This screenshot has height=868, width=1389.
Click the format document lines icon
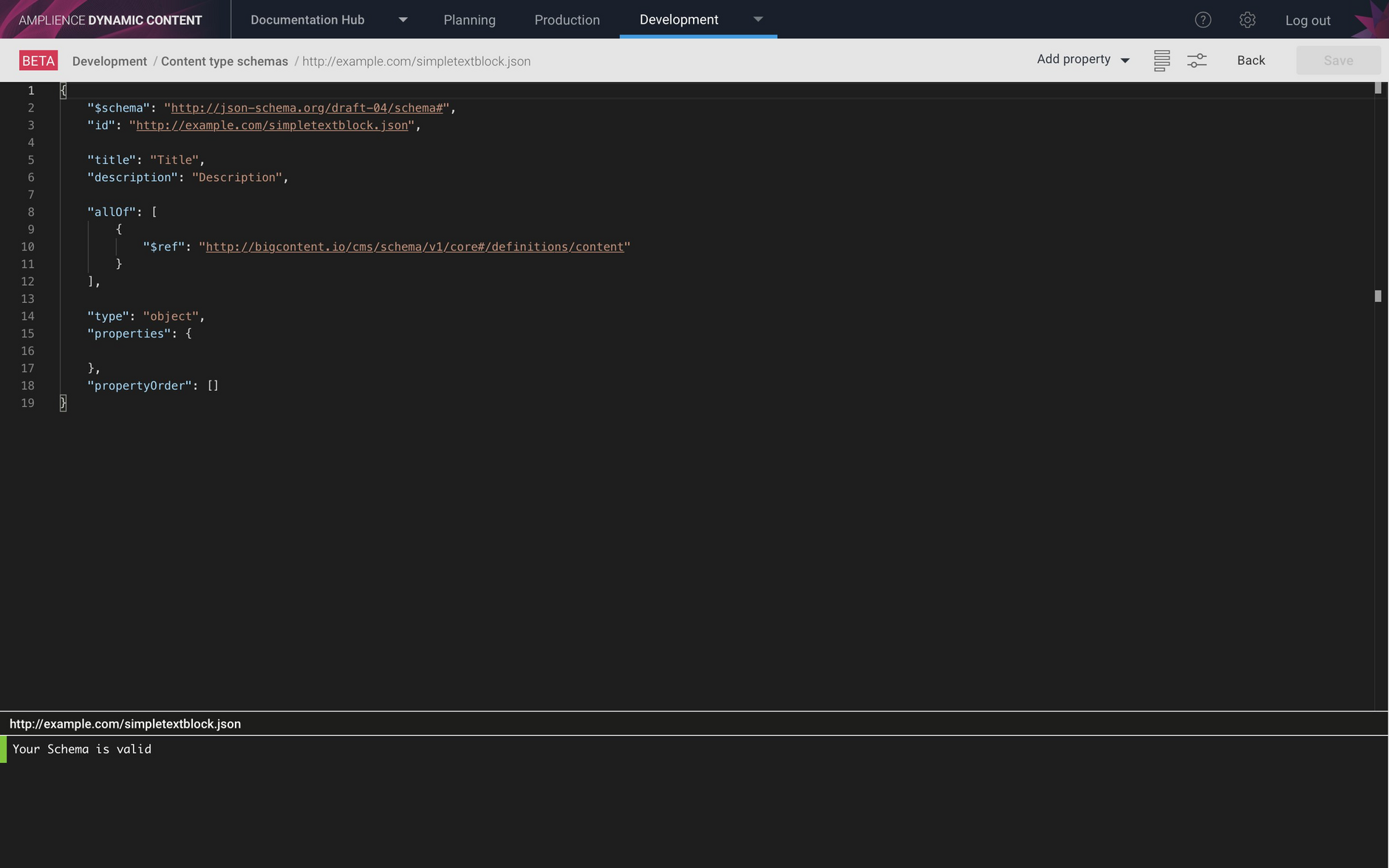(x=1161, y=61)
